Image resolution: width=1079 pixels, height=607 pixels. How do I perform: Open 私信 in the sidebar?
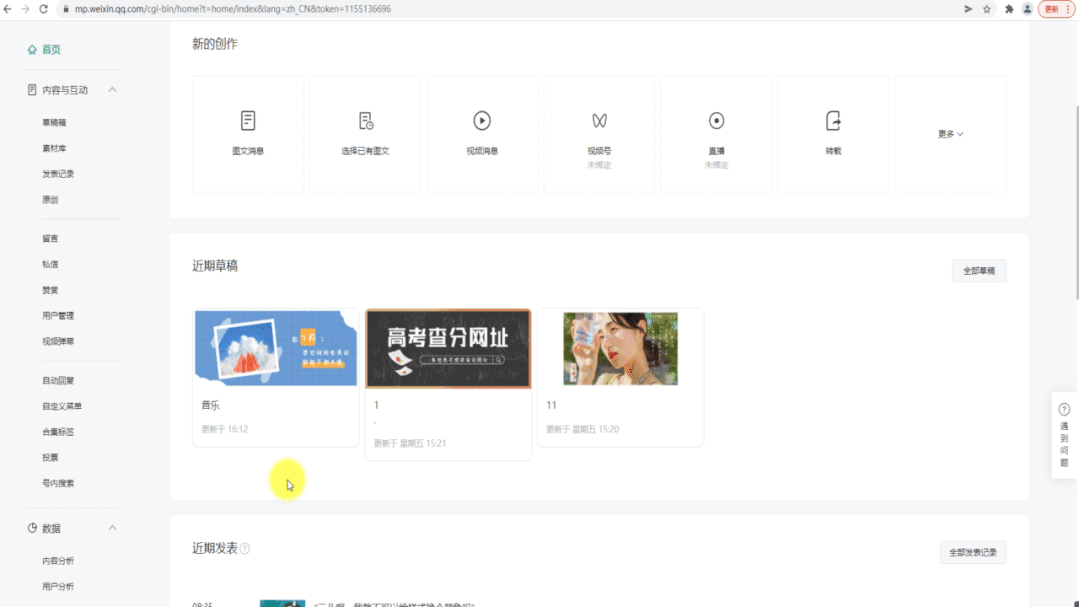coord(50,264)
